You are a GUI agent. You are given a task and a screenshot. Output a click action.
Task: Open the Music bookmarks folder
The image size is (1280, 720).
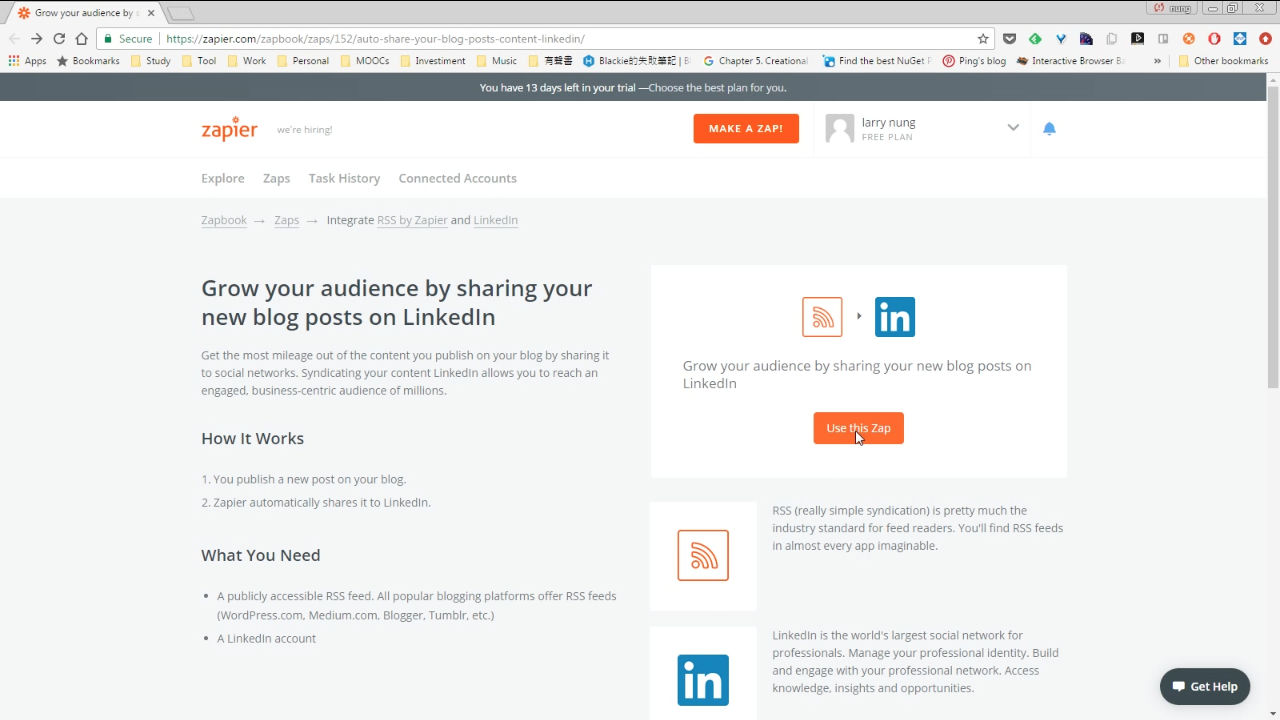coord(496,61)
